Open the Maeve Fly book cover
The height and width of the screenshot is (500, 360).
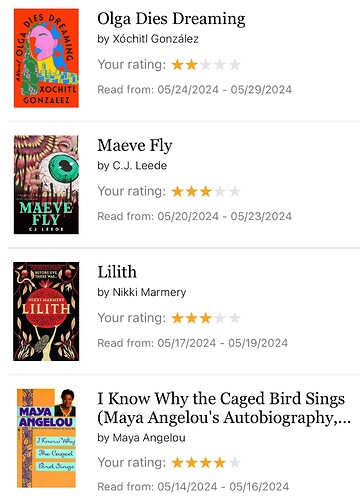(x=46, y=185)
